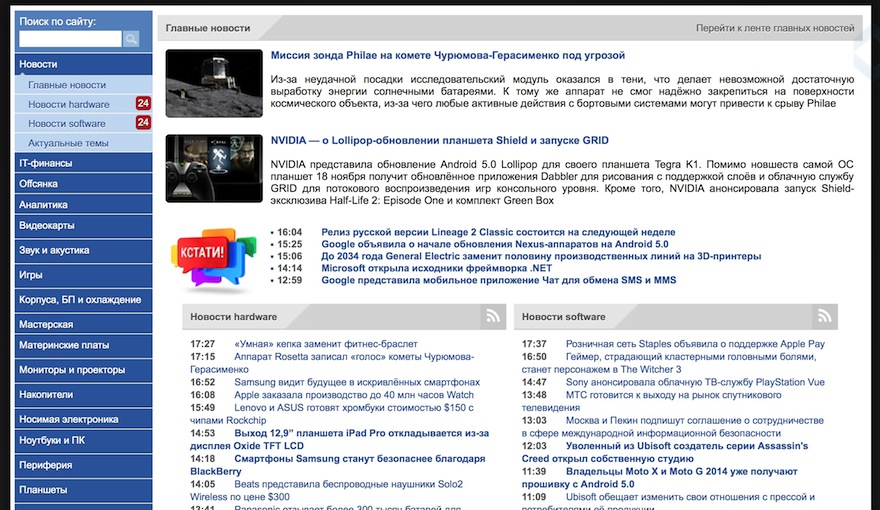
Task: Open the NVIDIA Shield article thumbnail
Action: pyautogui.click(x=213, y=169)
